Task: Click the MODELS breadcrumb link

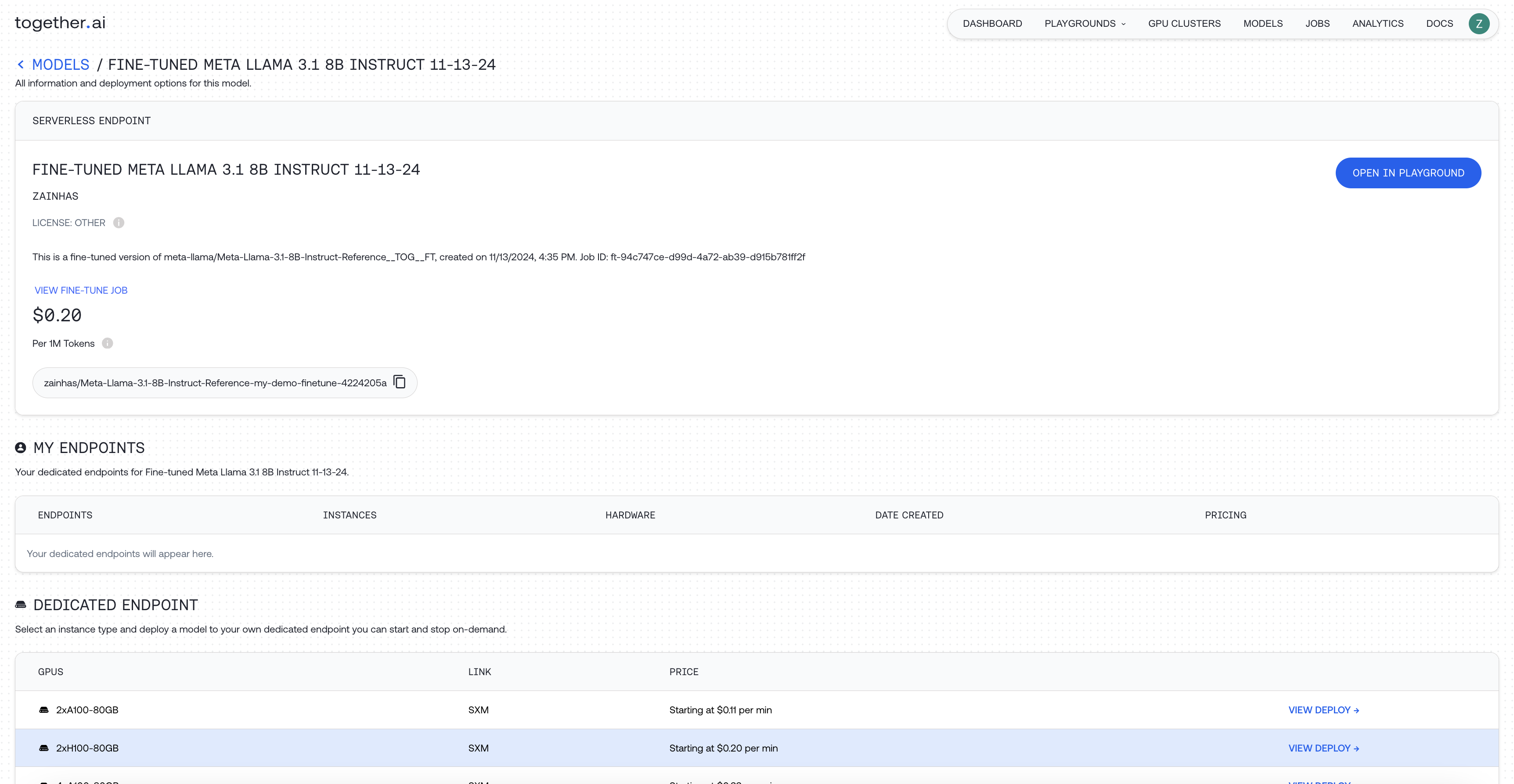Action: click(x=61, y=65)
